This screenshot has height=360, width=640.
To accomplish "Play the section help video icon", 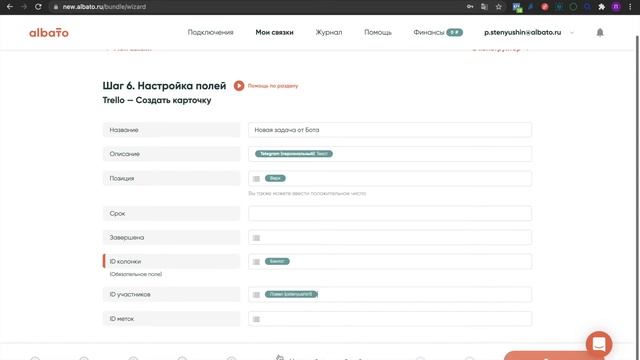I will pyautogui.click(x=239, y=86).
